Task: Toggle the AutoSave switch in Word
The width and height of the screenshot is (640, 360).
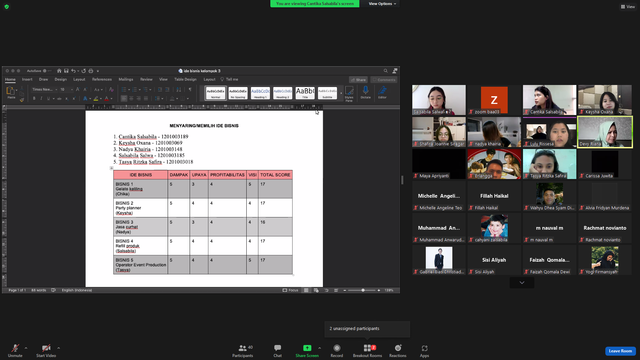Action: click(x=46, y=71)
